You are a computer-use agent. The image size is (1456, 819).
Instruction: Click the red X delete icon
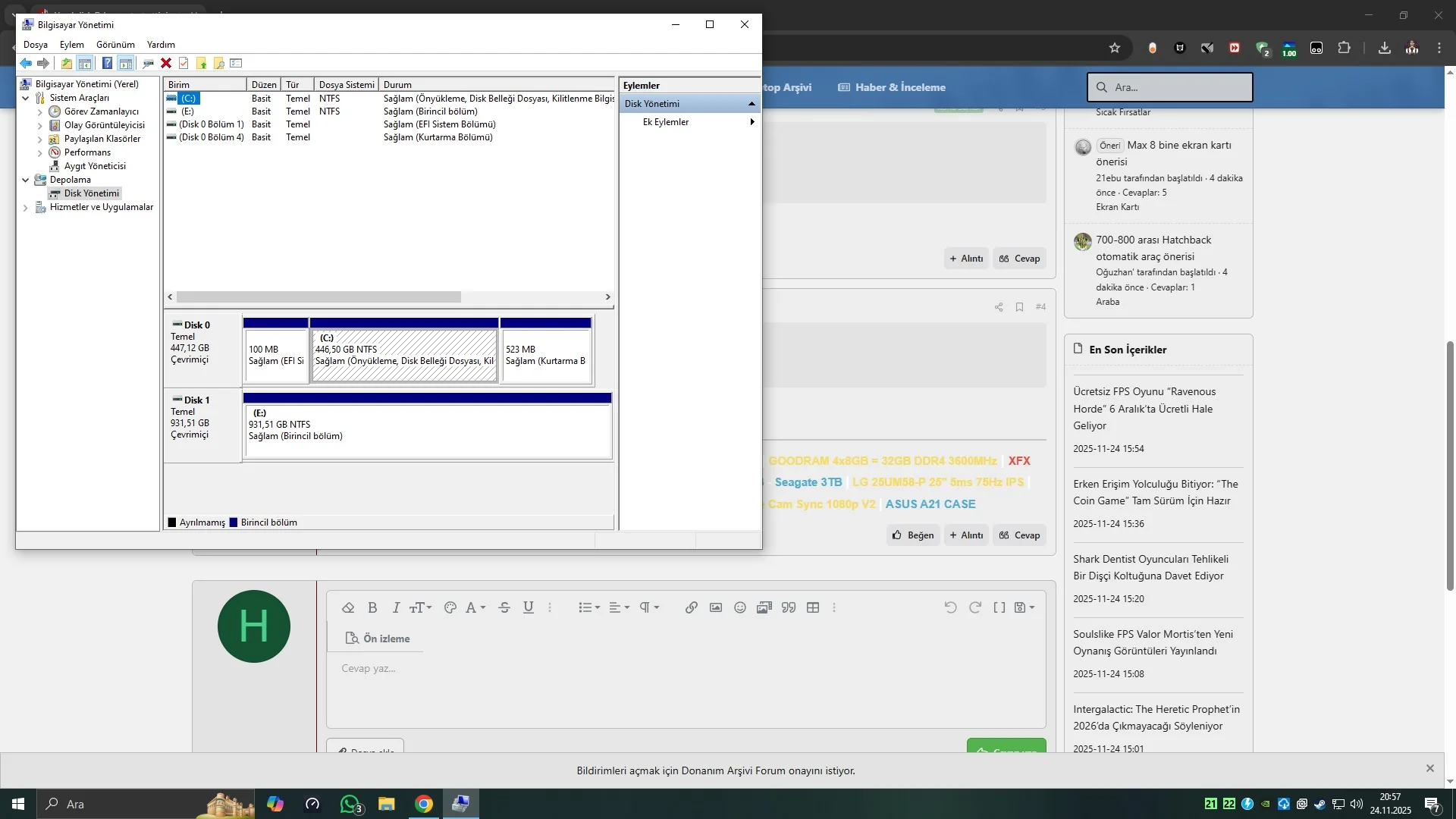click(x=166, y=64)
